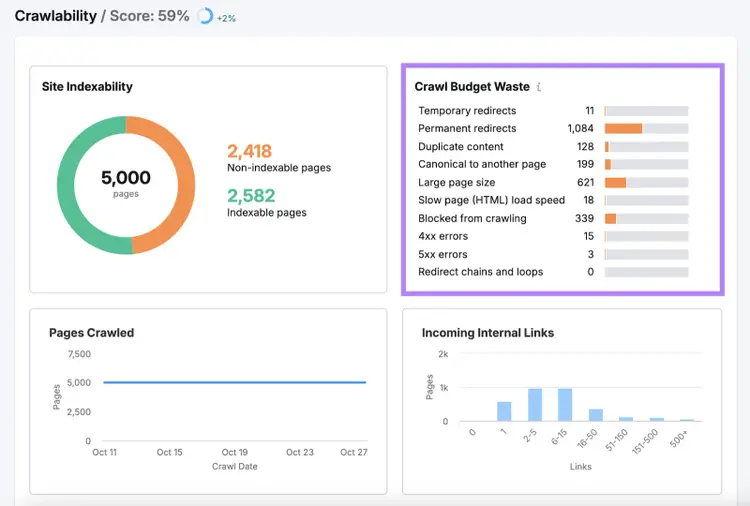
Task: Click the 1 link bar in chart
Action: (504, 411)
